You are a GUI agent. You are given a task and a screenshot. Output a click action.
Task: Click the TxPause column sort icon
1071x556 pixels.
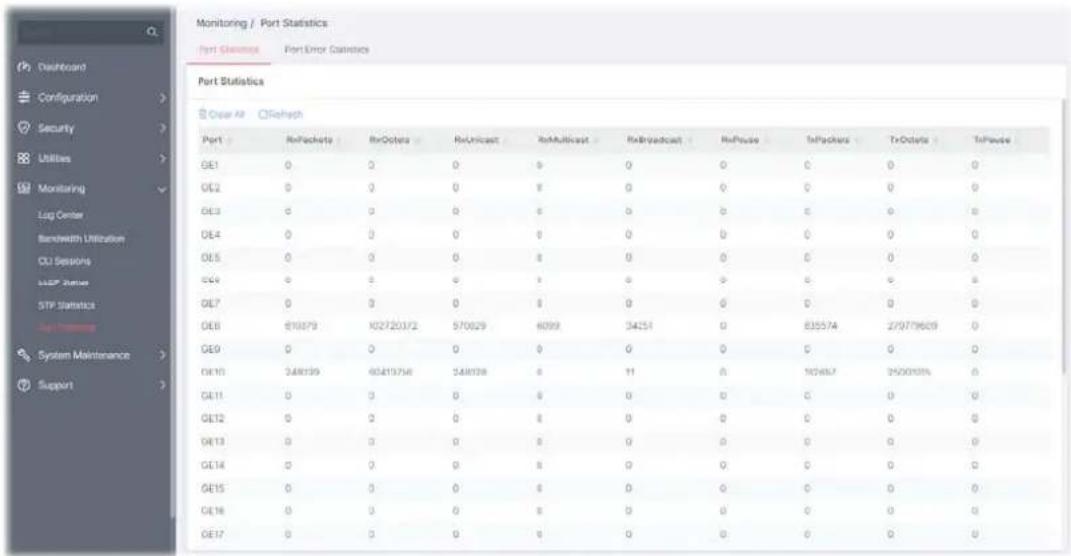[1018, 140]
